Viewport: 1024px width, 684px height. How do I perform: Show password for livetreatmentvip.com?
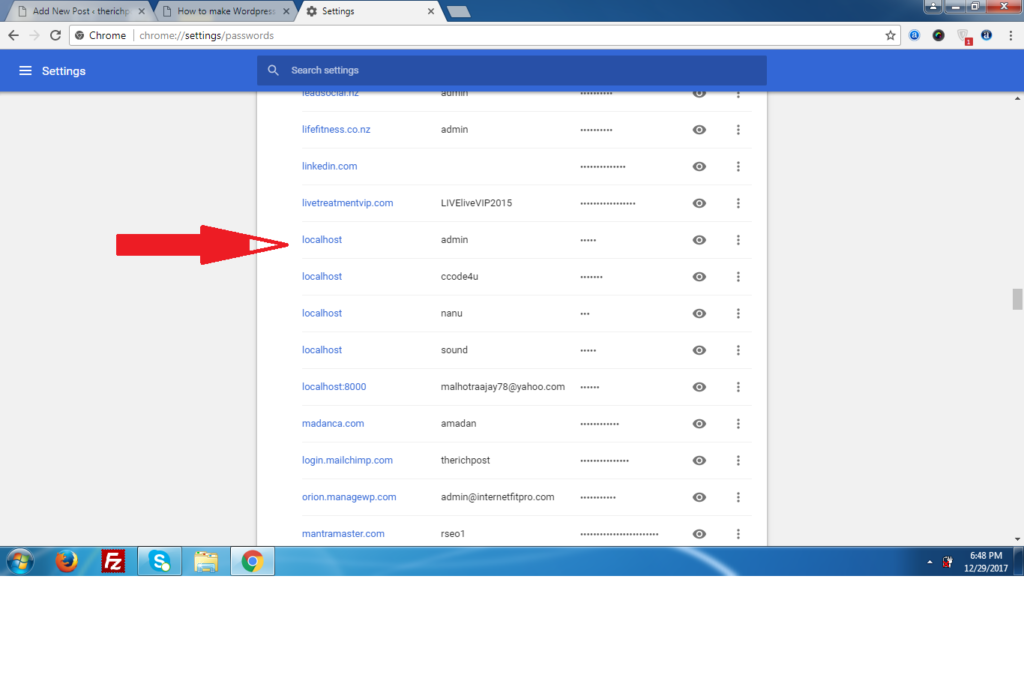pos(699,203)
